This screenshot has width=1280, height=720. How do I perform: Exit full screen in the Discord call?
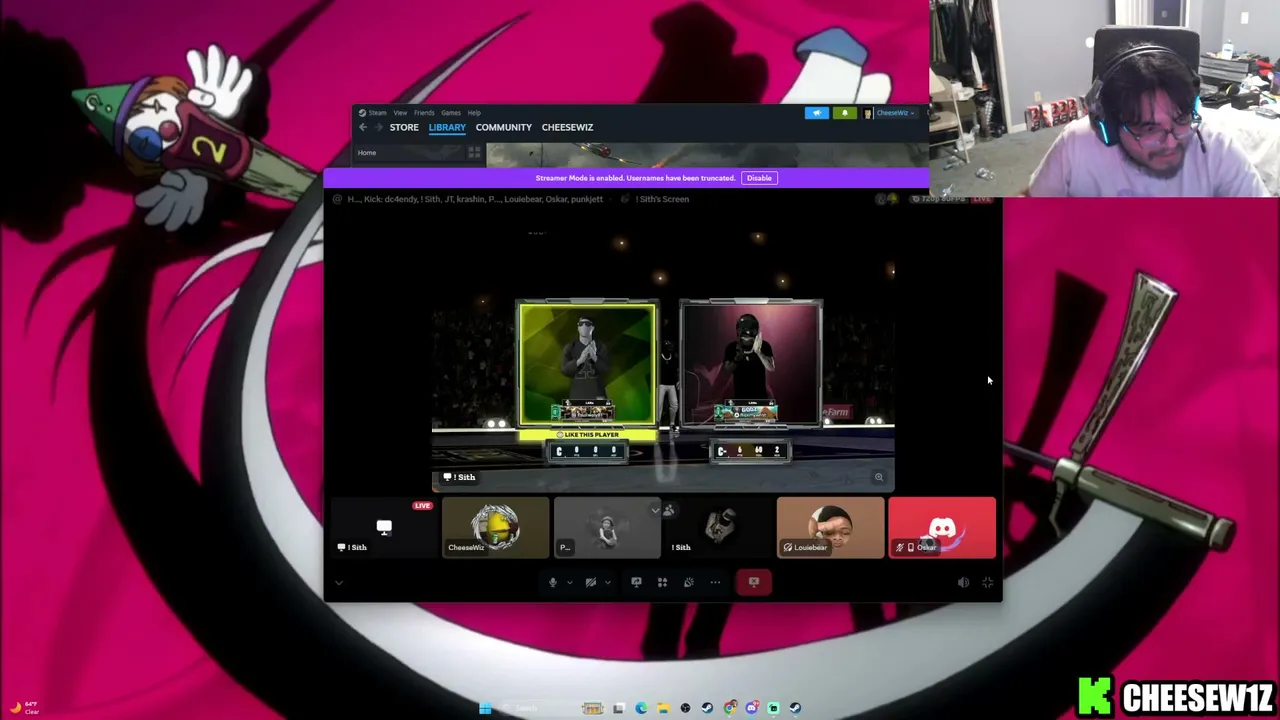tap(988, 582)
